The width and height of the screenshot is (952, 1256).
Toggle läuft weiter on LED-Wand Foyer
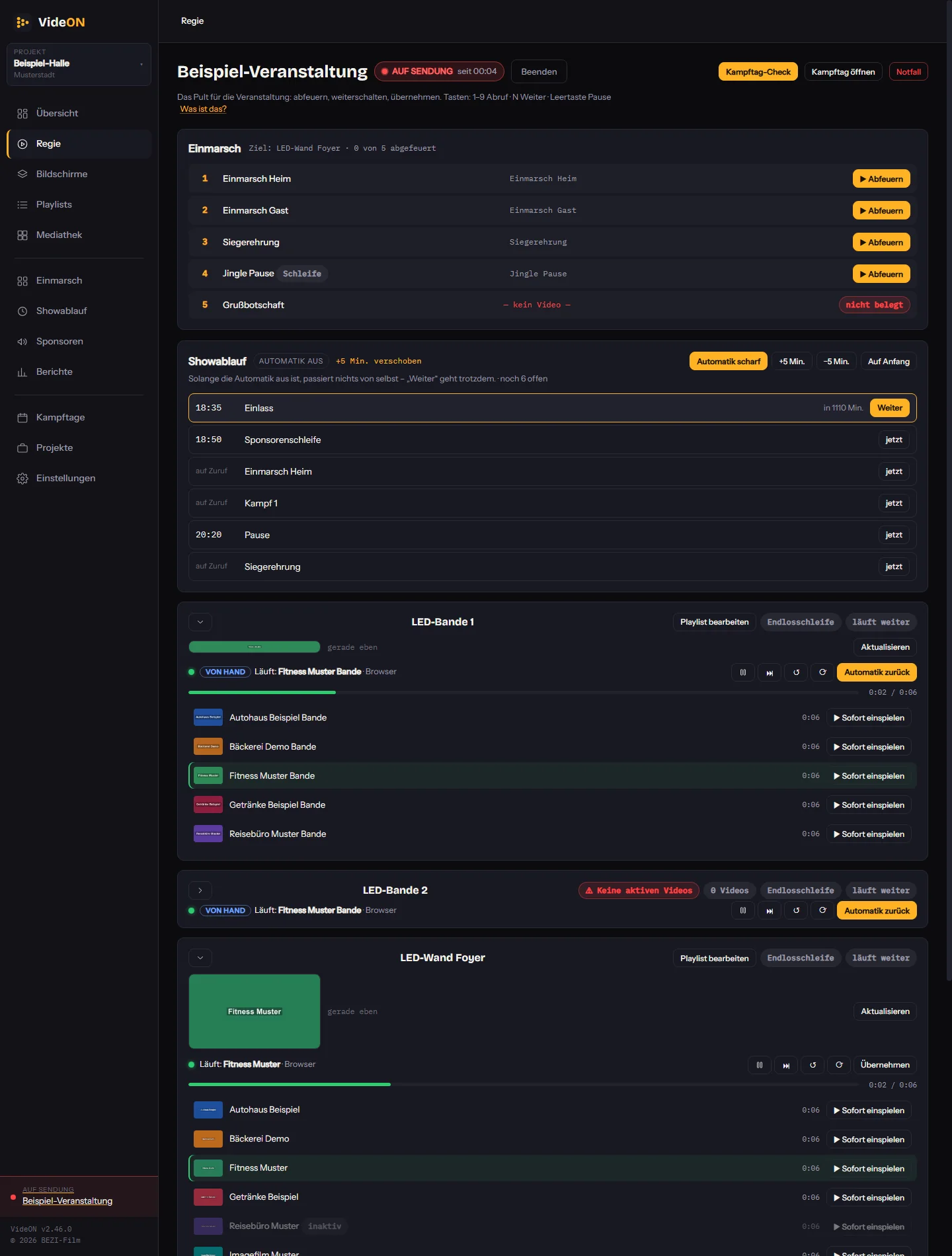click(881, 958)
